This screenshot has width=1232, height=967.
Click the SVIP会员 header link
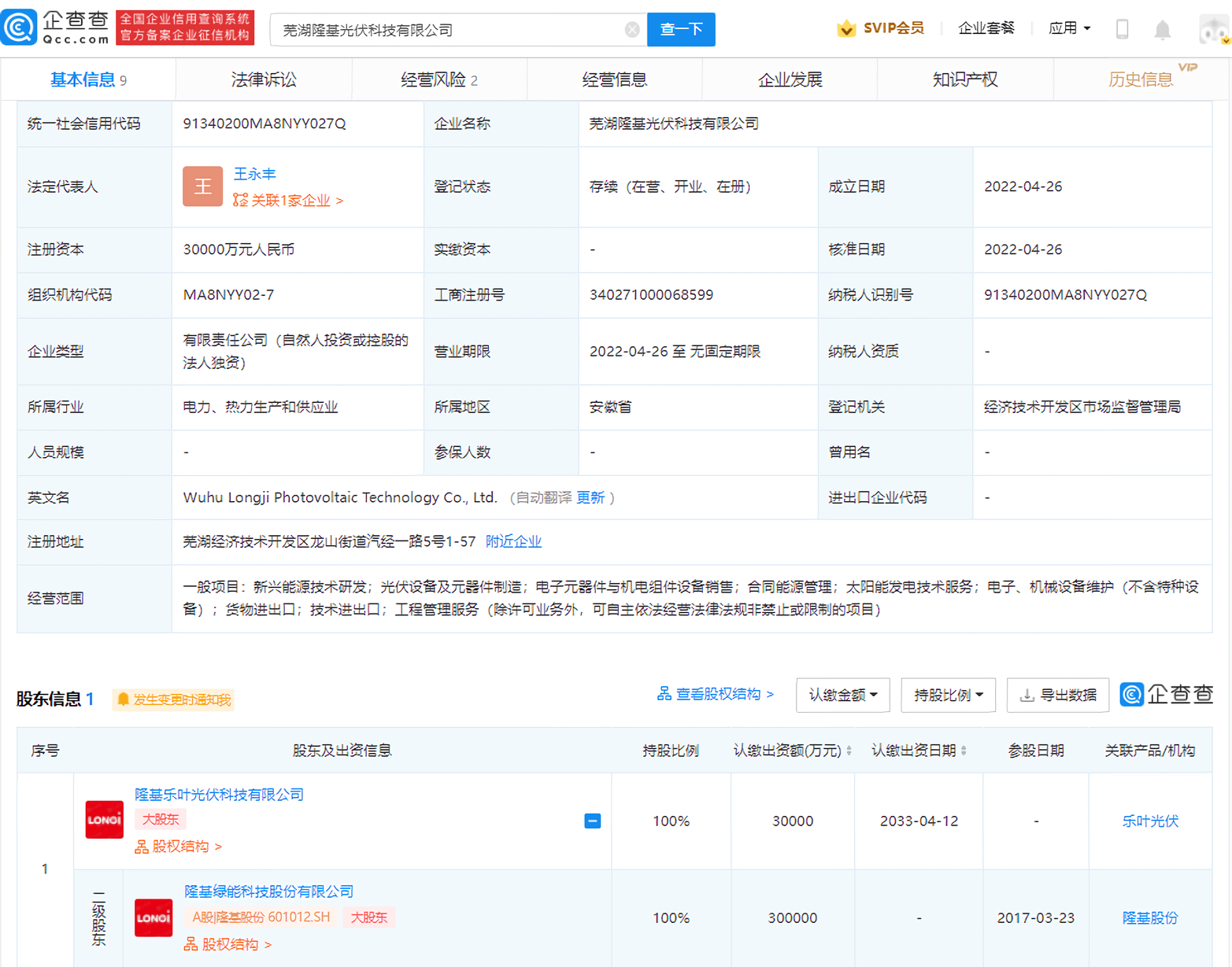tap(893, 28)
